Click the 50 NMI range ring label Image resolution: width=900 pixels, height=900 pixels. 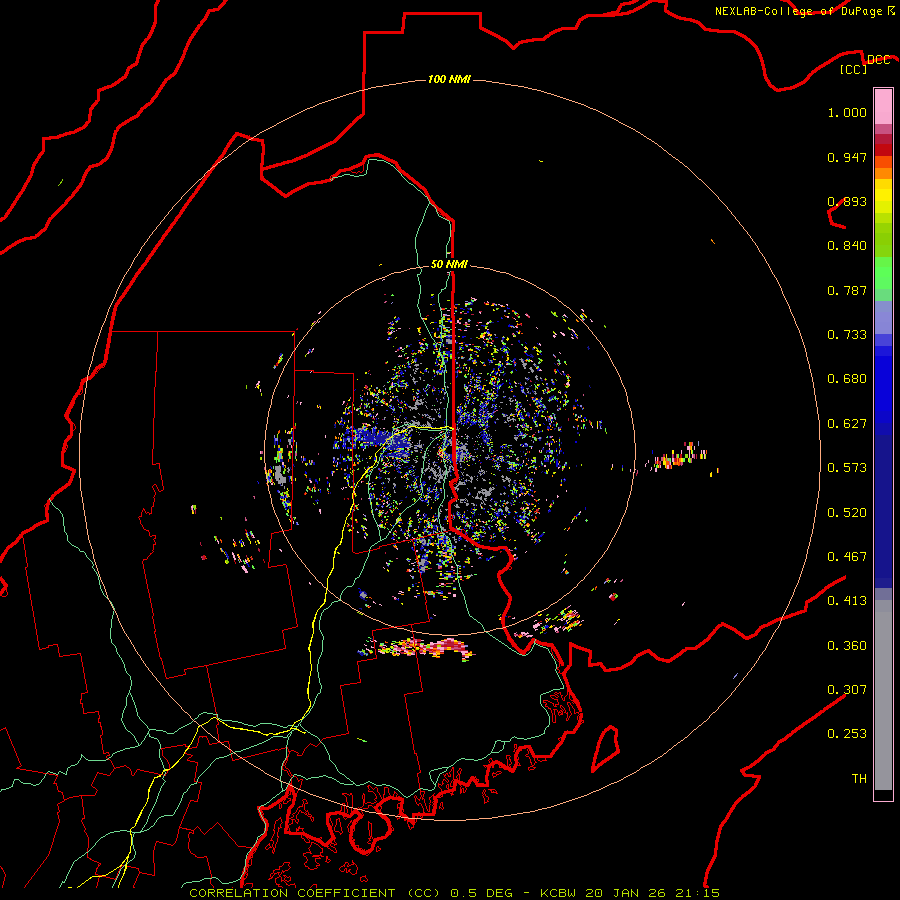[449, 264]
